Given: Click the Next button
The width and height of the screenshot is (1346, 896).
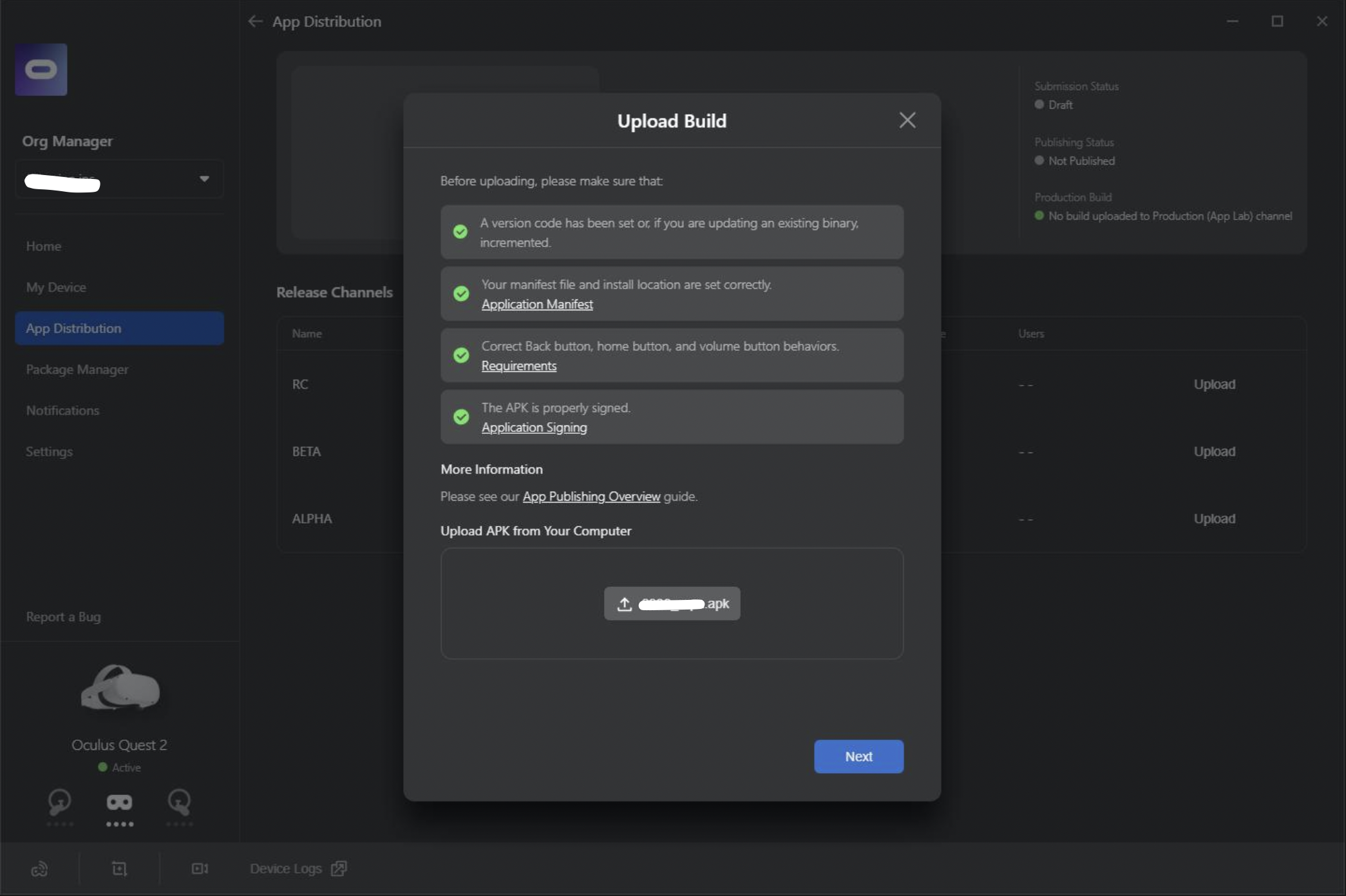Looking at the screenshot, I should [858, 756].
